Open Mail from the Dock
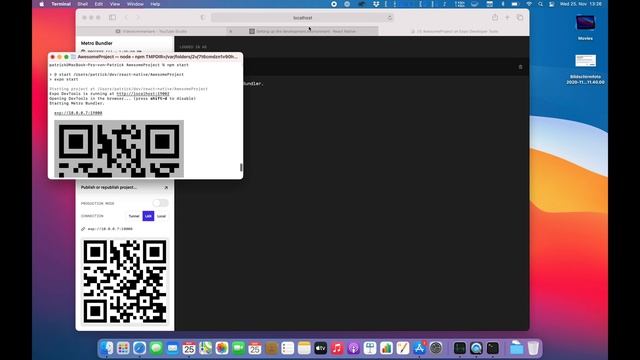640x360 pixels. click(172, 348)
